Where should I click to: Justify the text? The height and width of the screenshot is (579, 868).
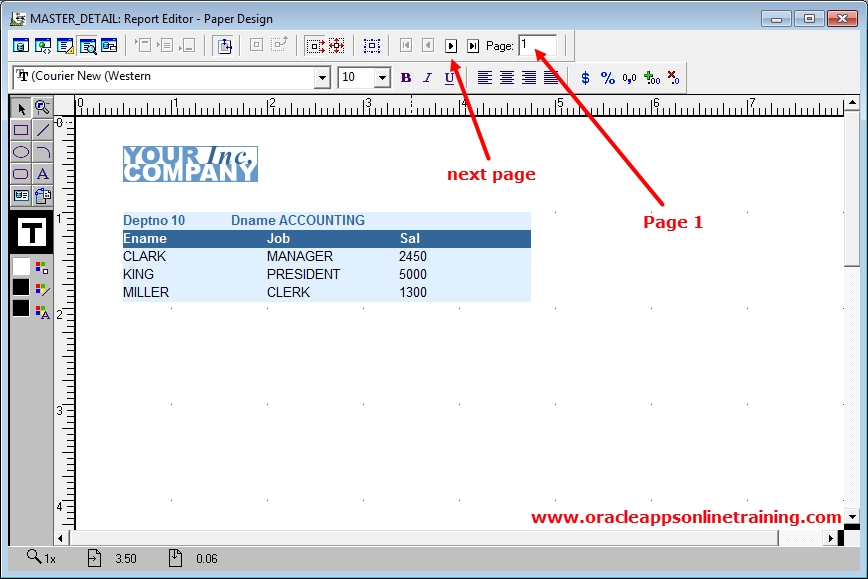[x=551, y=77]
